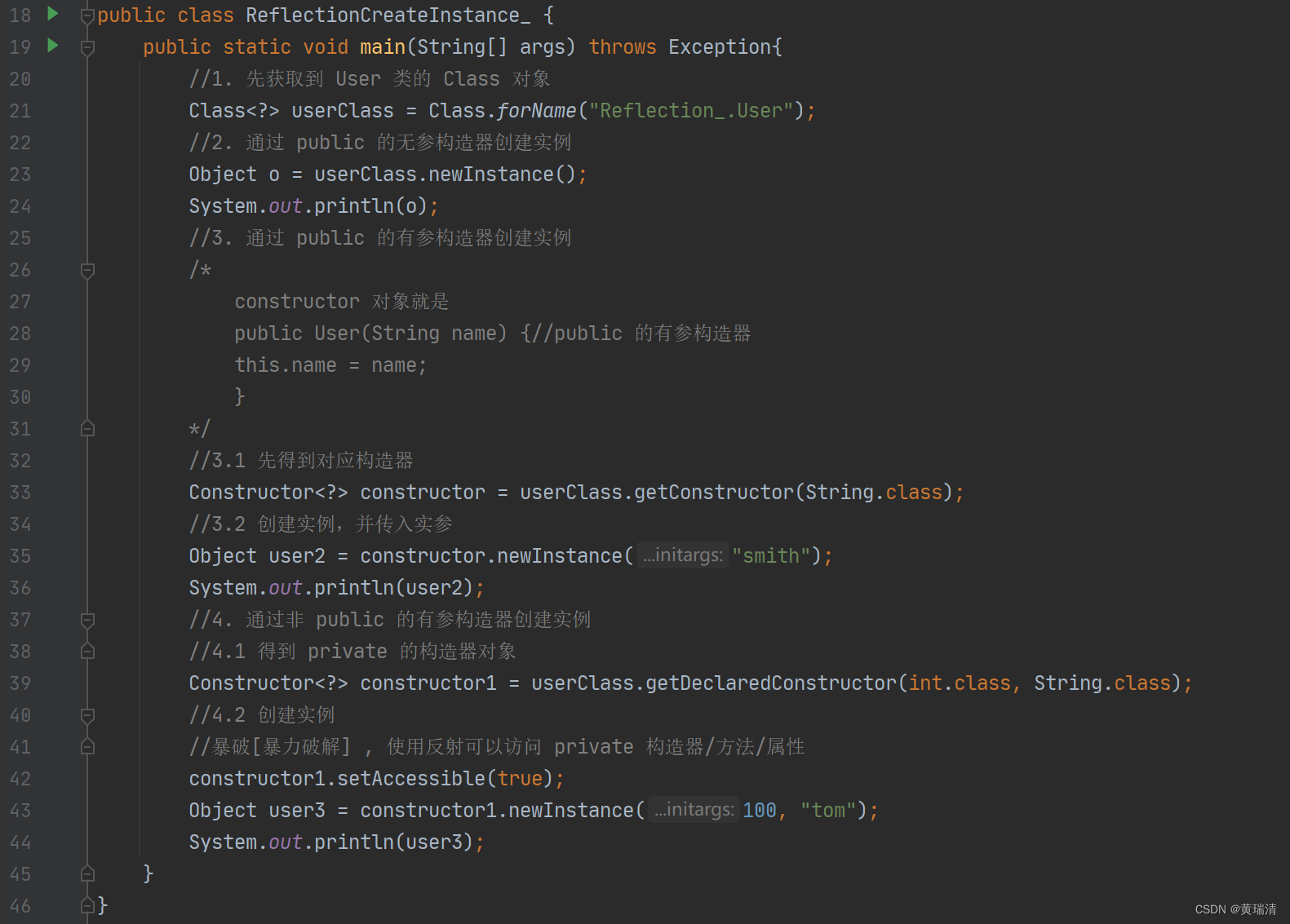Click the class closing fold marker line 46
This screenshot has height=924, width=1290.
[x=87, y=906]
